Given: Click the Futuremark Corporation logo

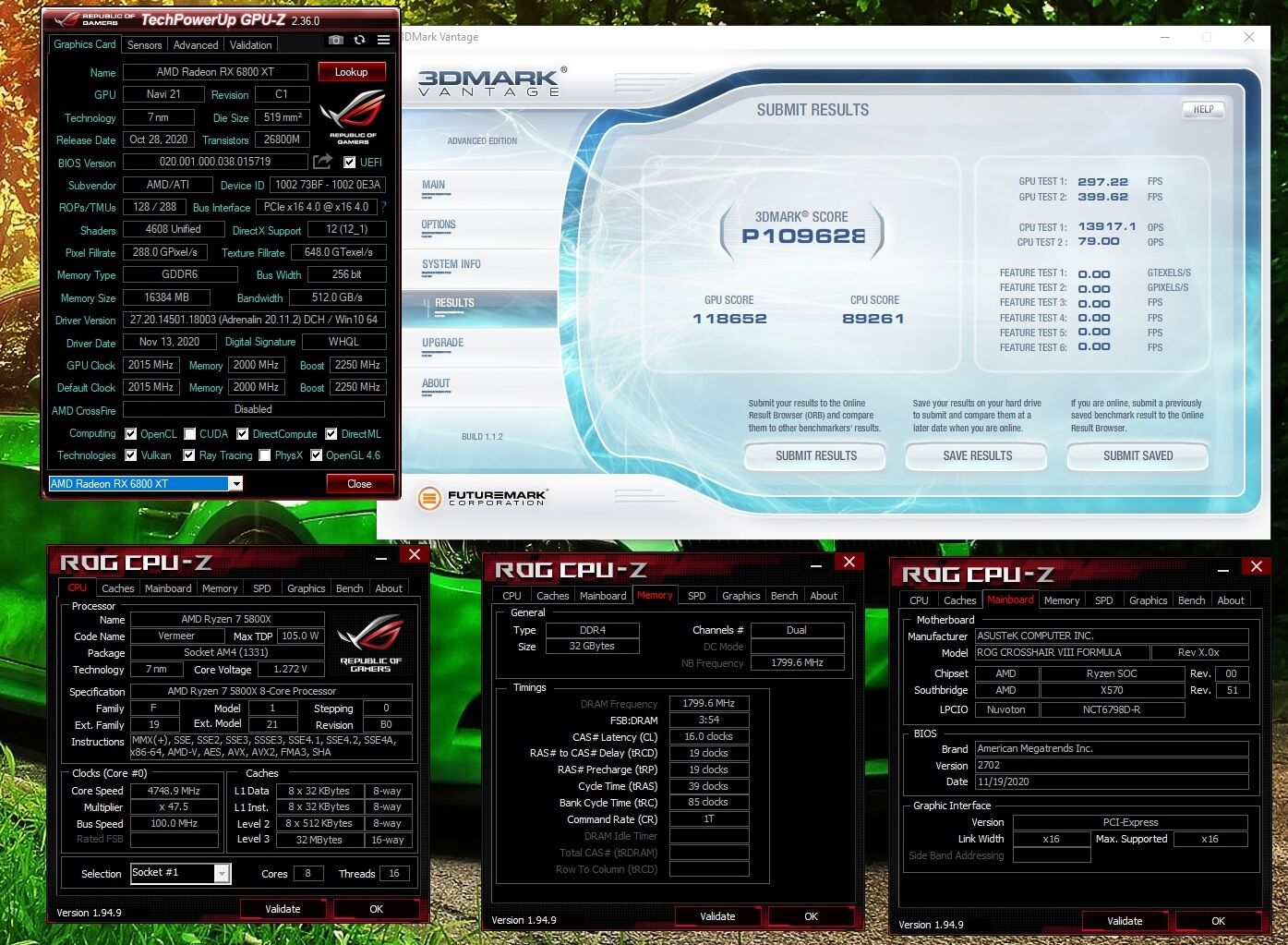Looking at the screenshot, I should 481,498.
